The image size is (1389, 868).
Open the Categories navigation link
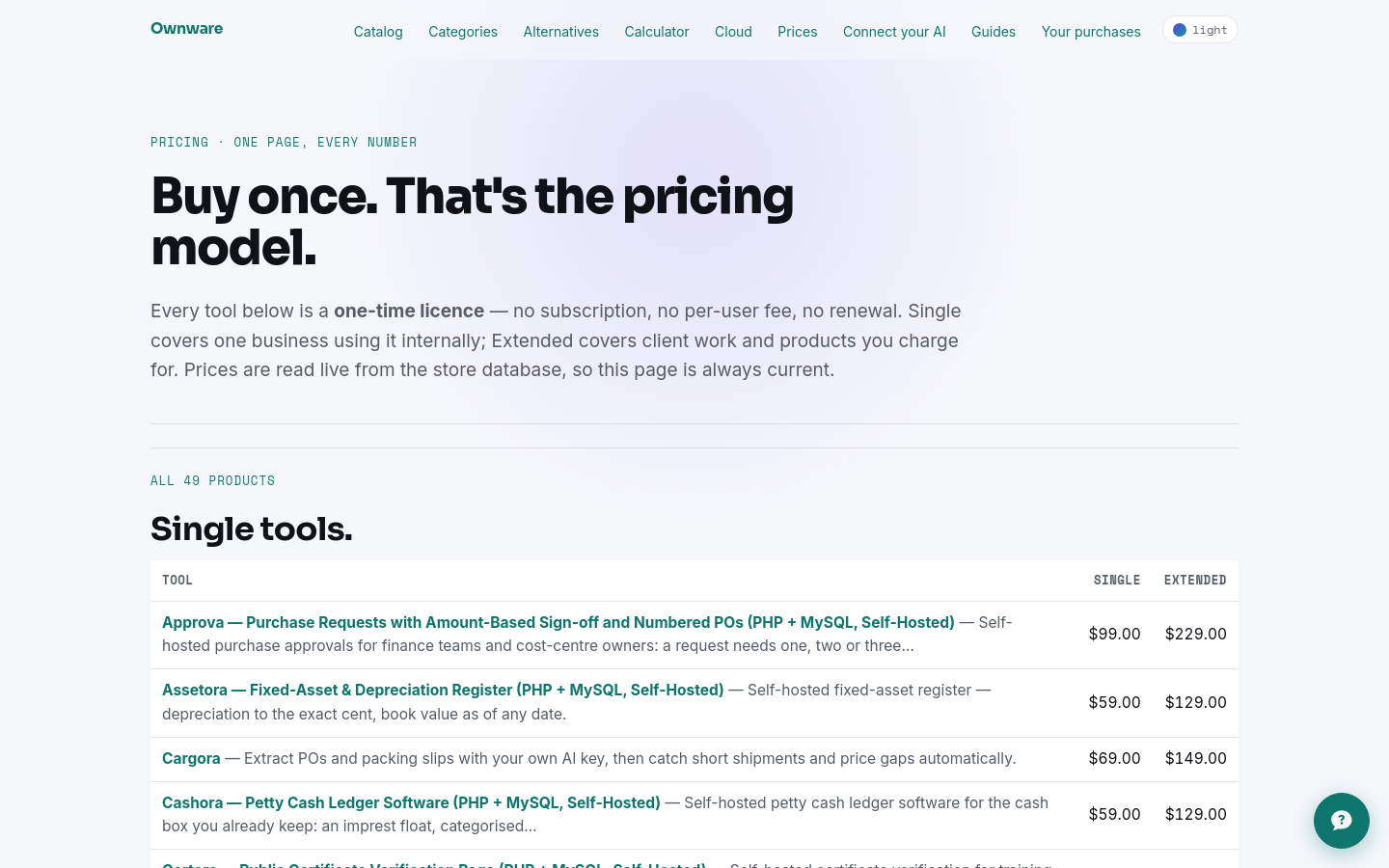tap(463, 32)
